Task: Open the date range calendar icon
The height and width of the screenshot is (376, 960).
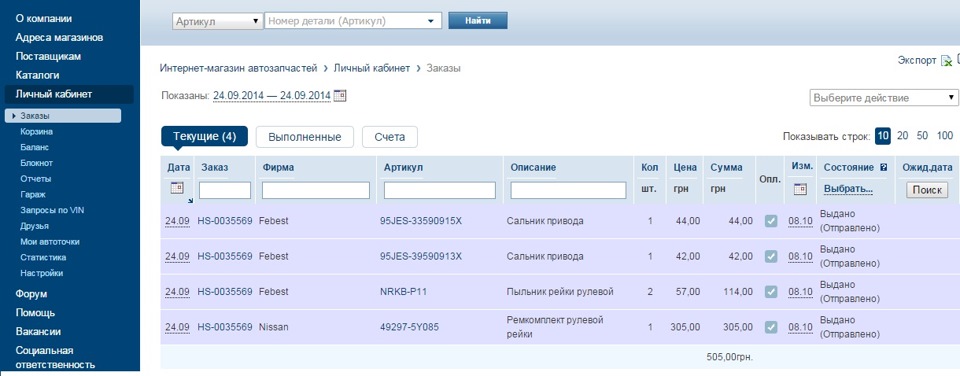Action: tap(340, 96)
